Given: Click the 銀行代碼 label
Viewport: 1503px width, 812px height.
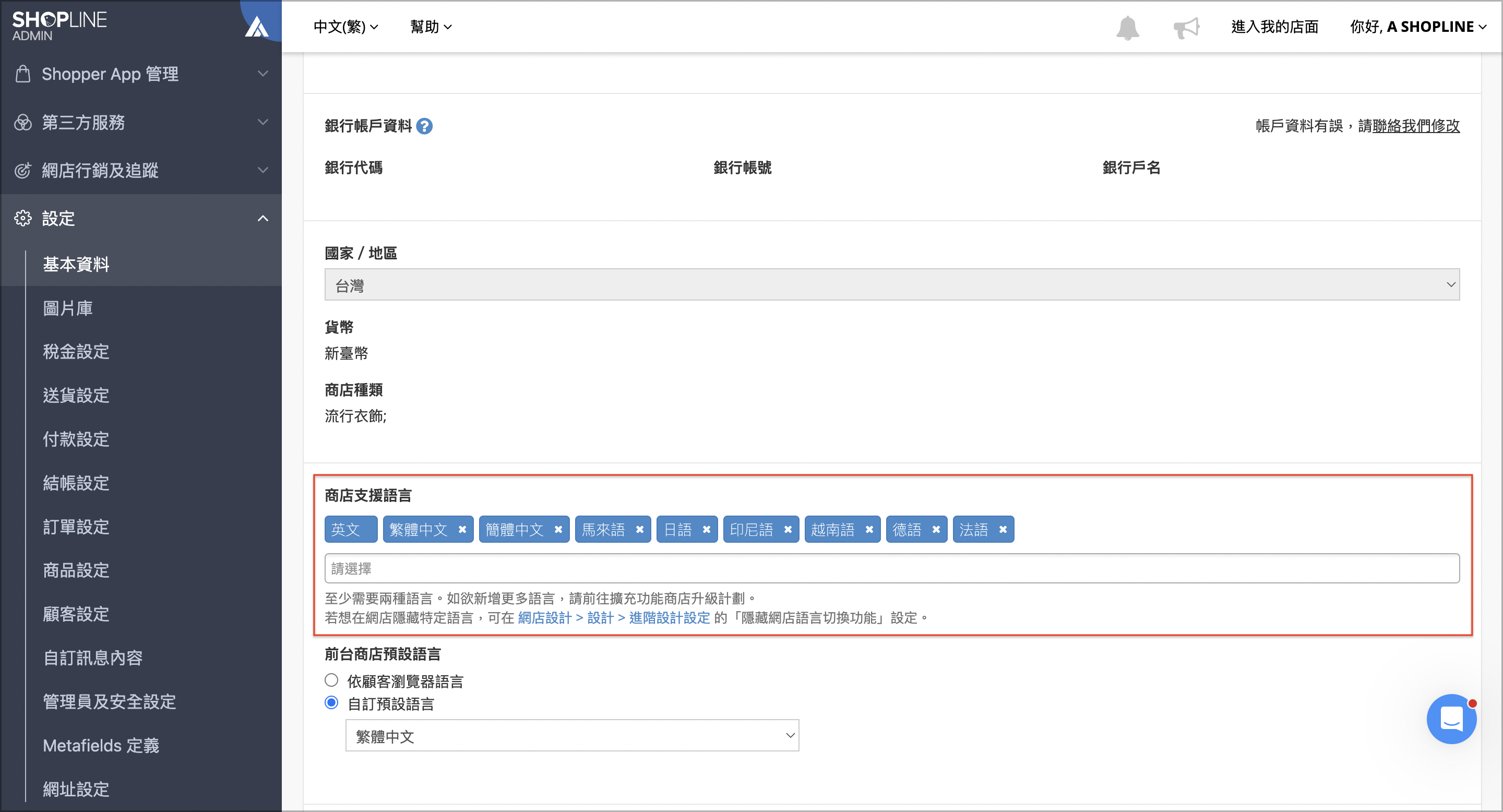Looking at the screenshot, I should pos(354,168).
